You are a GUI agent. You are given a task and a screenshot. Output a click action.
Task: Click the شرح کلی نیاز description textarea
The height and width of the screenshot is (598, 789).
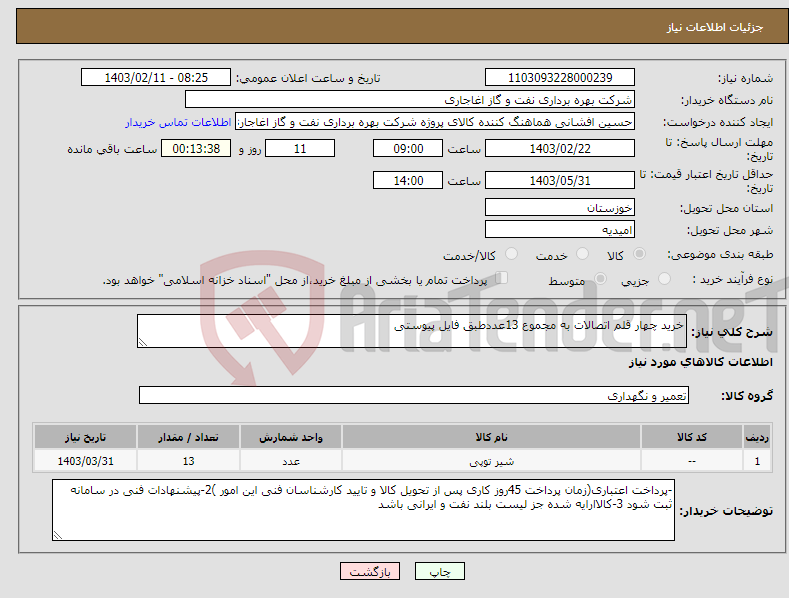(x=412, y=331)
